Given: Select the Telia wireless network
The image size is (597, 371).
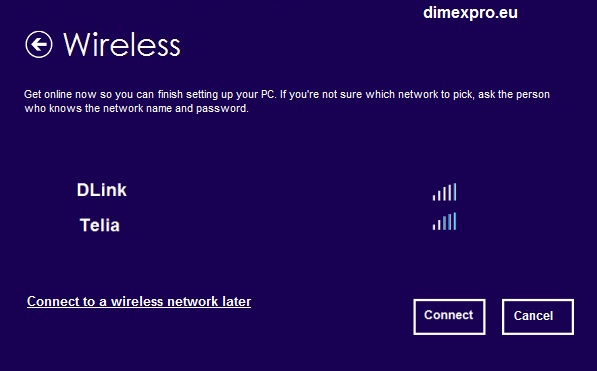Looking at the screenshot, I should tap(100, 225).
